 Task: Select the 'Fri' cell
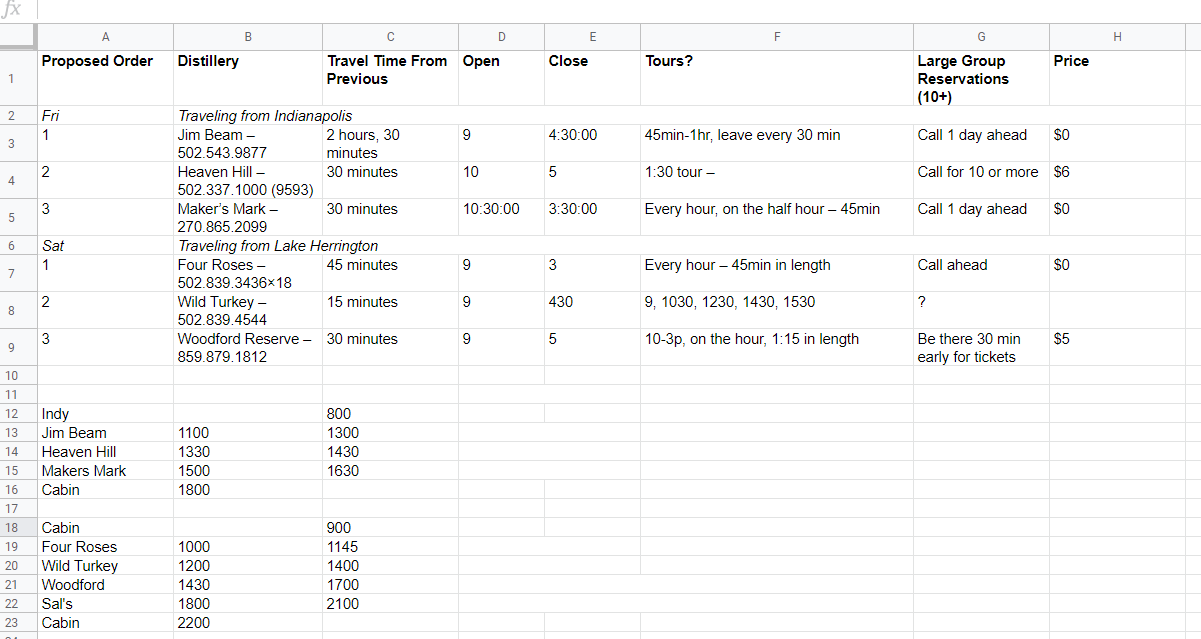click(x=106, y=116)
